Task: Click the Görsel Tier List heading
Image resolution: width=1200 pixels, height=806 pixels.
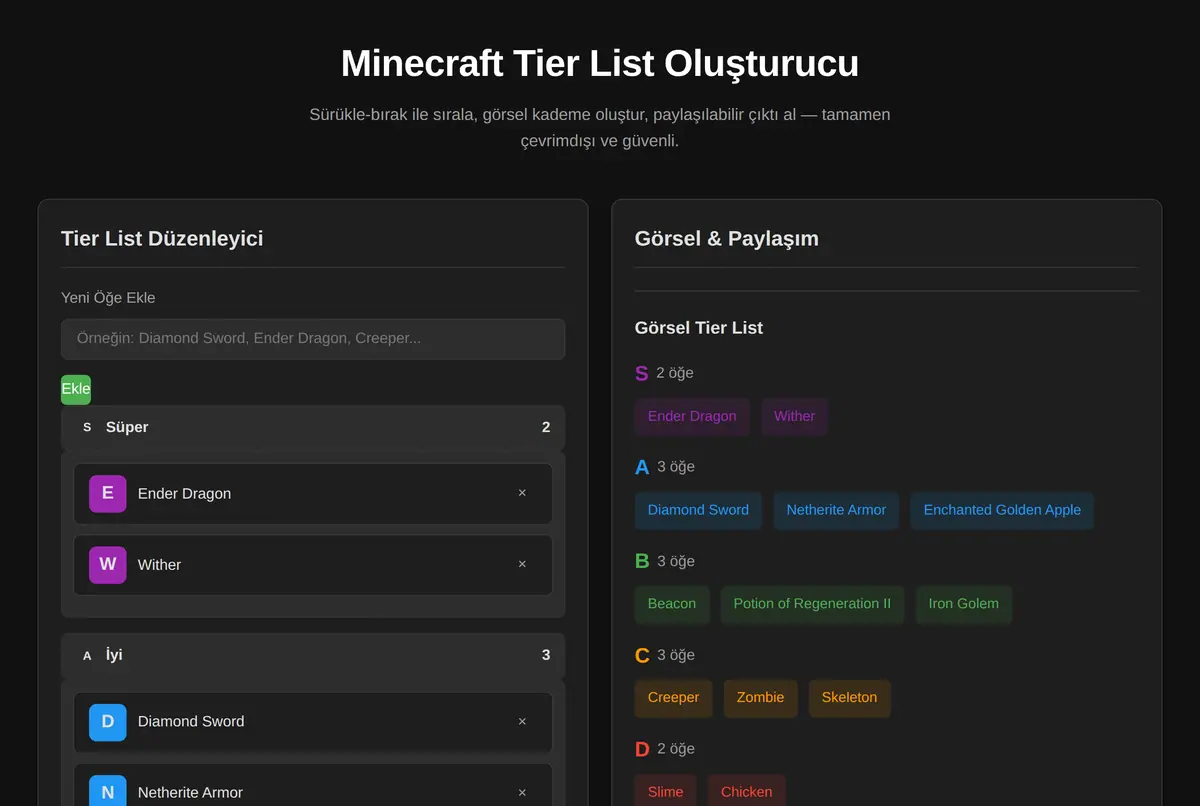Action: [699, 328]
